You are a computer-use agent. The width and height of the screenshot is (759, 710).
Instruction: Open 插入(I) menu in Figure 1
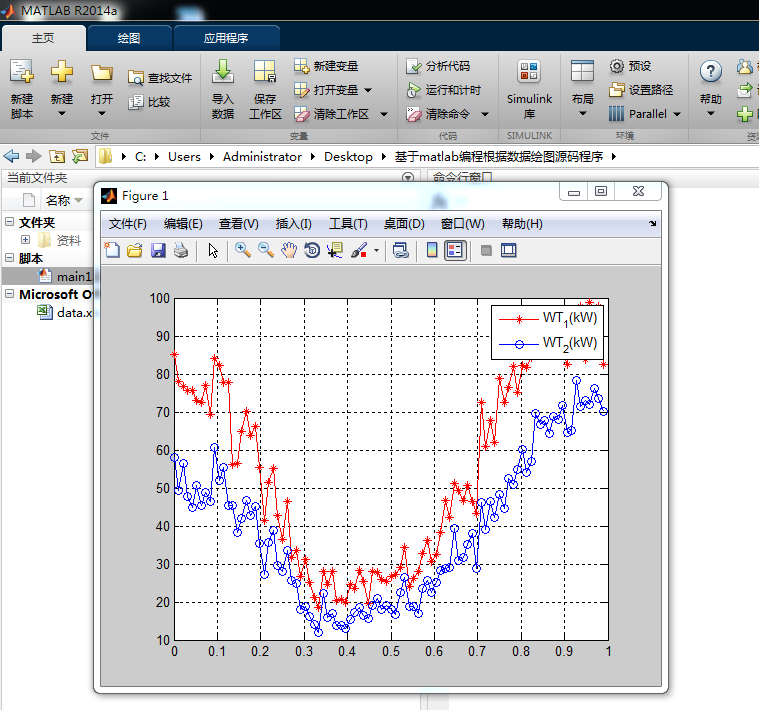[293, 224]
